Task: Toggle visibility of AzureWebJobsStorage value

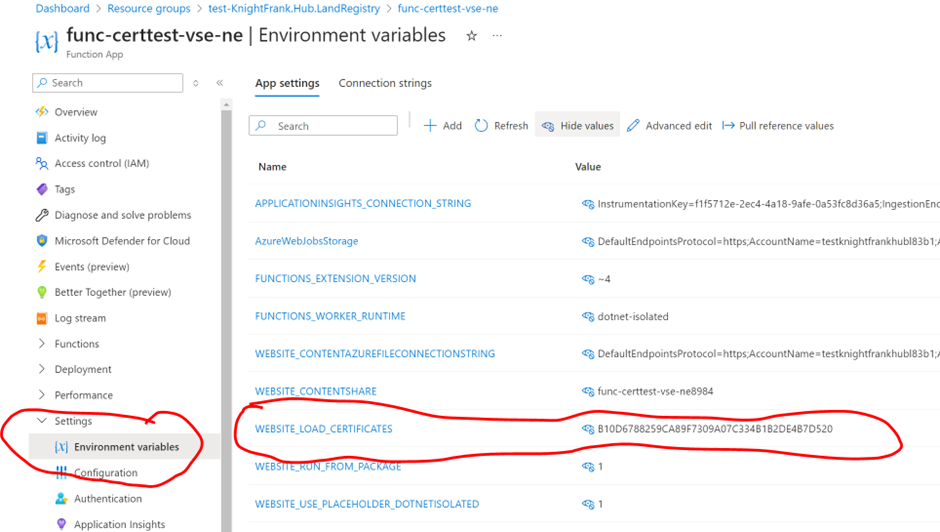Action: coord(588,241)
